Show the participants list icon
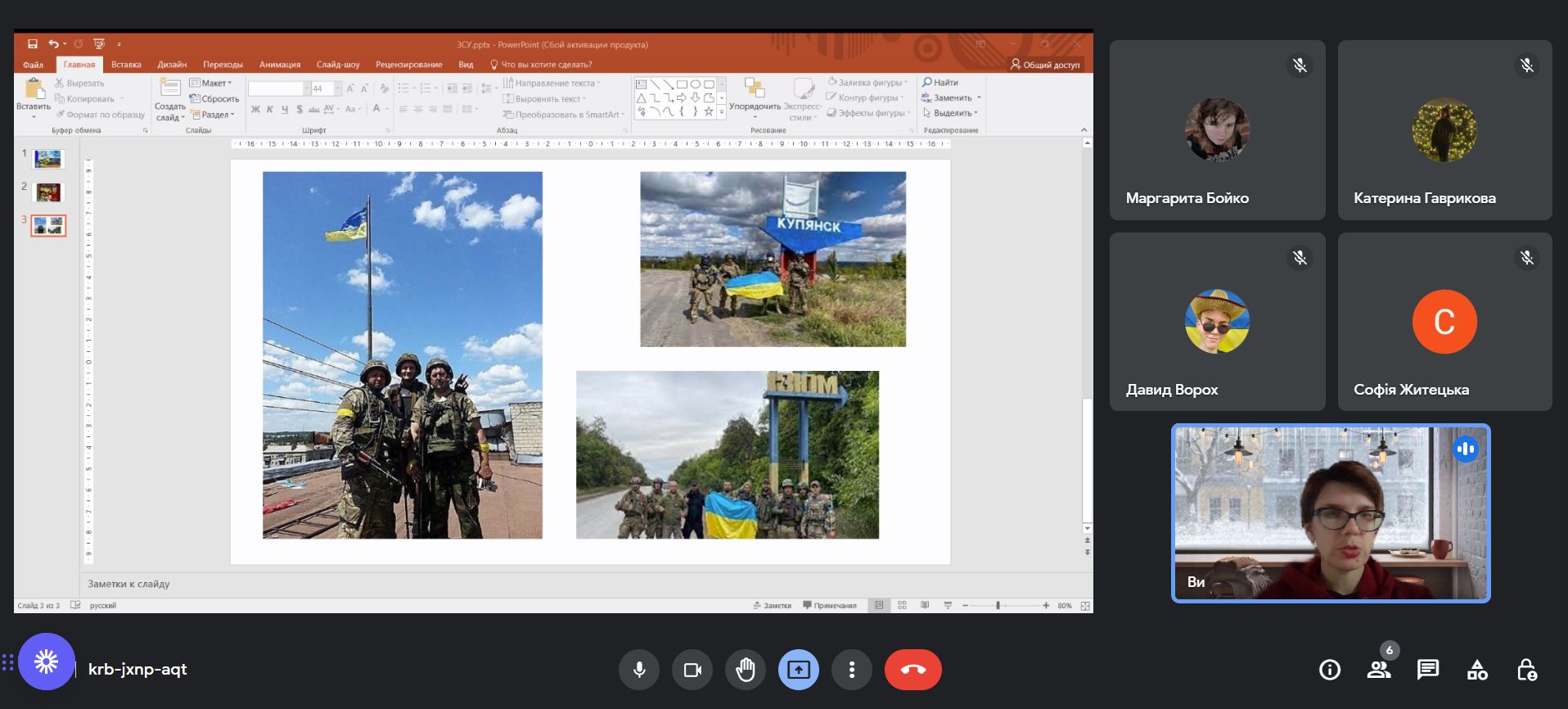1568x709 pixels. click(1379, 670)
